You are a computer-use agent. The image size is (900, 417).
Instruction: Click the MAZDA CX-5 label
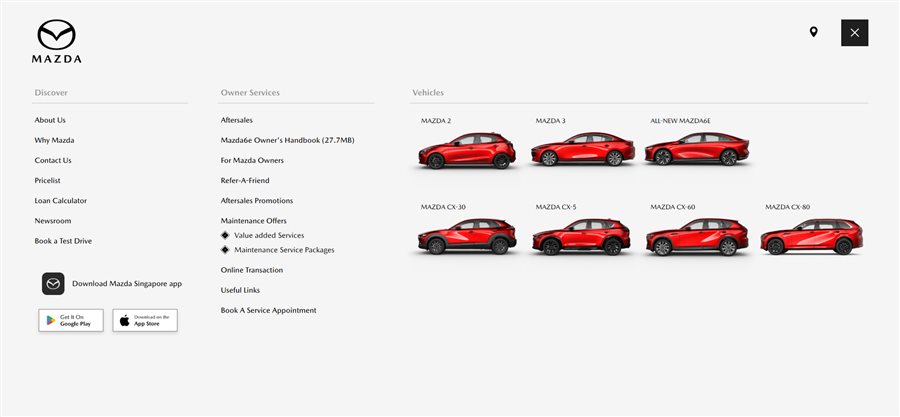pos(556,207)
